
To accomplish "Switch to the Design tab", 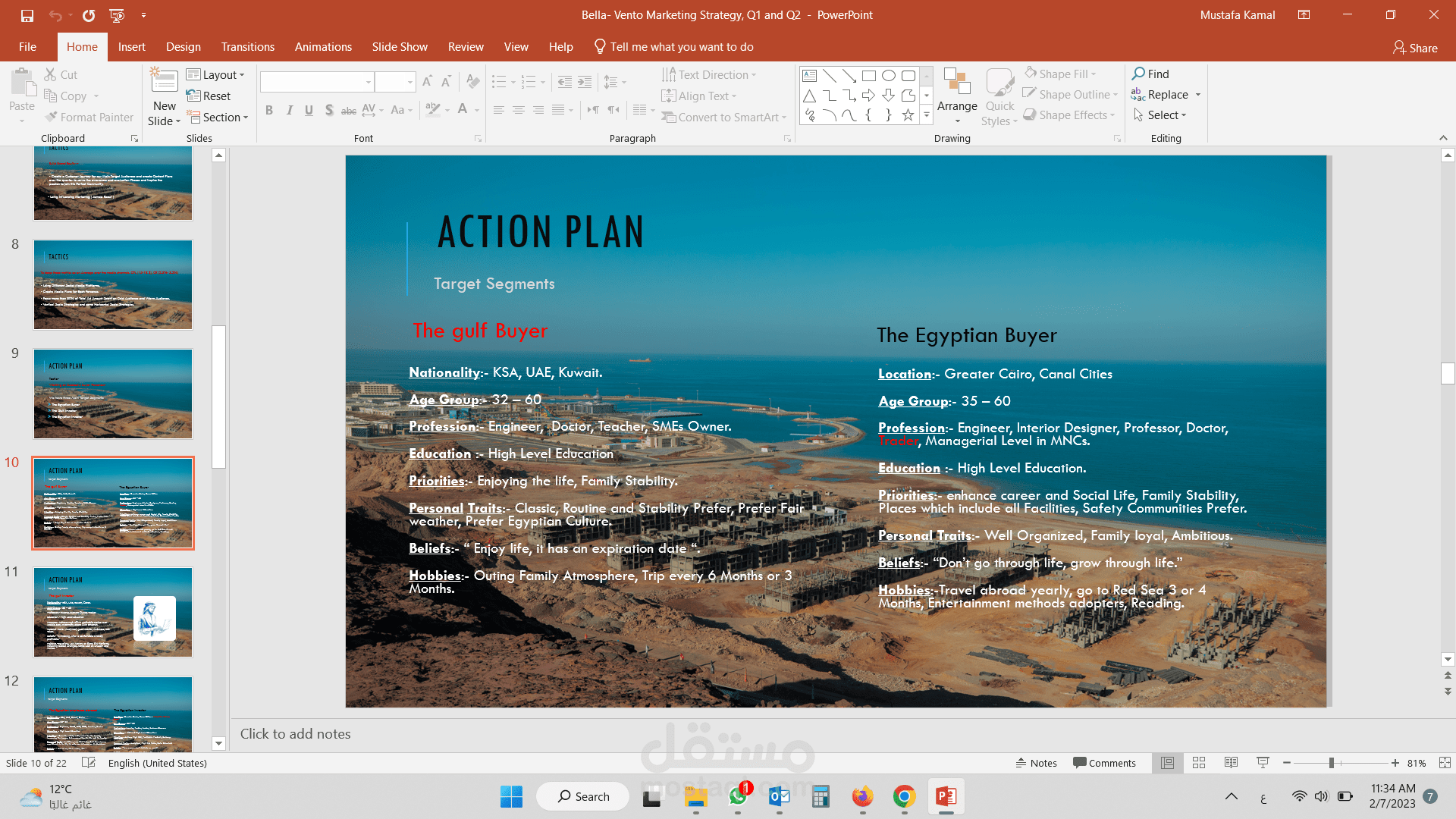I will 184,47.
